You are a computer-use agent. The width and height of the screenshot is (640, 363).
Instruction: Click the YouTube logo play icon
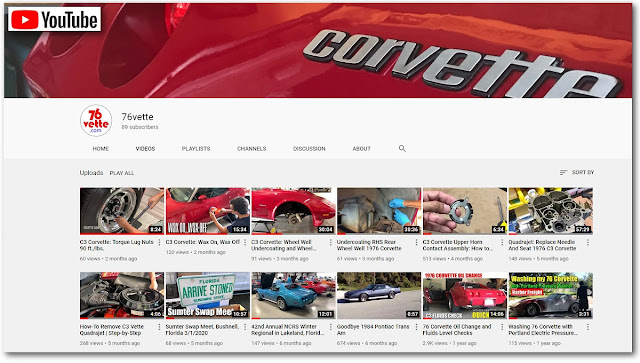(24, 20)
